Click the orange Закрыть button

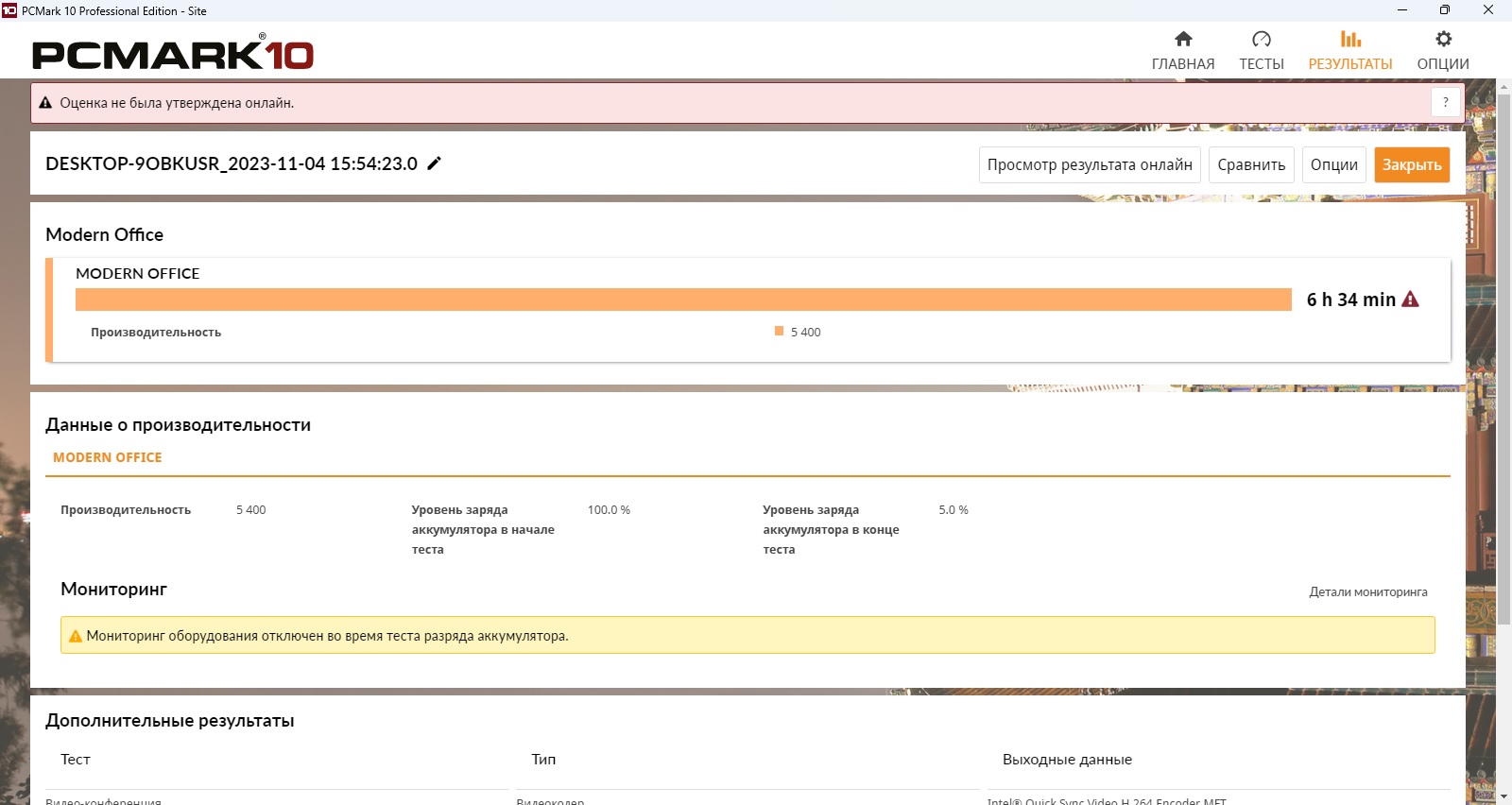[x=1412, y=164]
